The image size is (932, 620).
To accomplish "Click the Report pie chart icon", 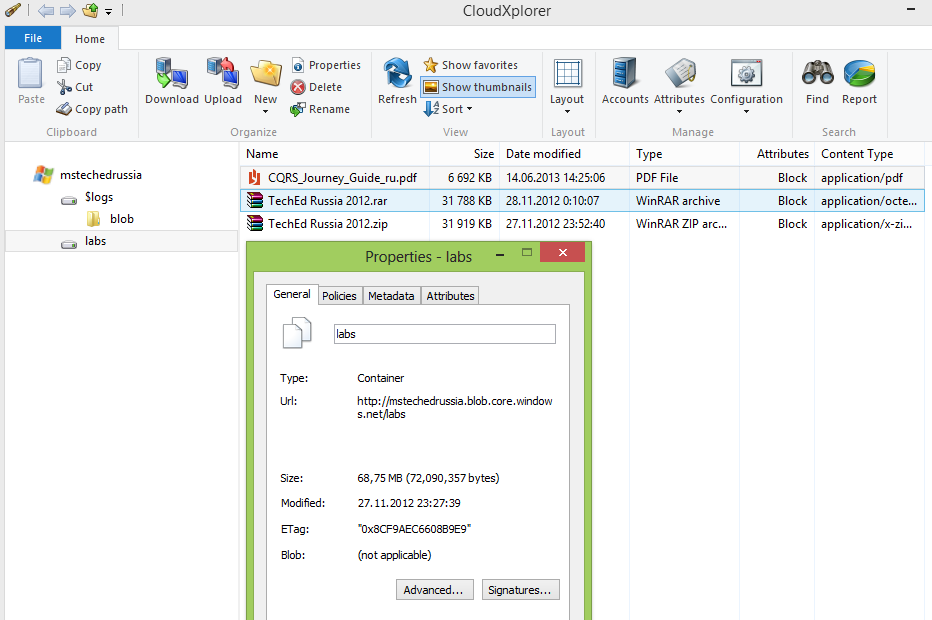I will click(859, 73).
